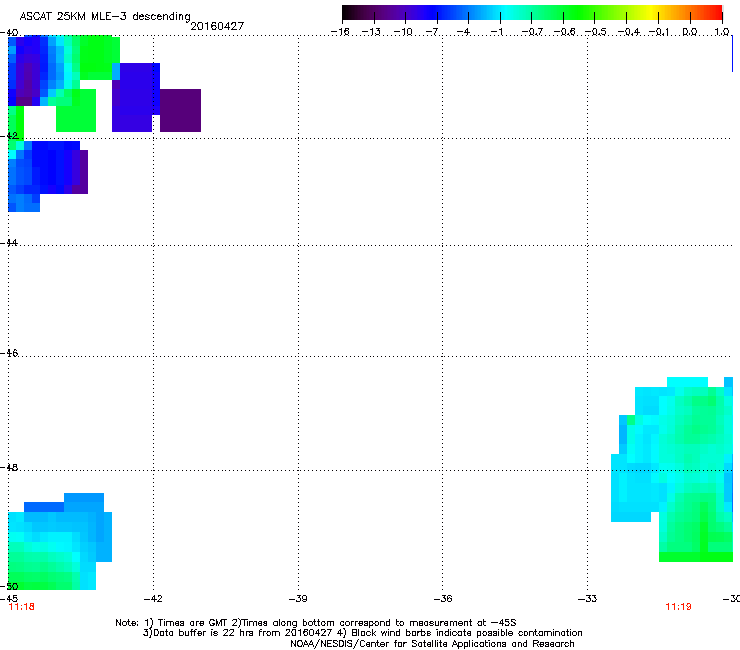This screenshot has height=650, width=740.
Task: Click the longitude label '-42' on bottom axis
Action: pos(153,599)
